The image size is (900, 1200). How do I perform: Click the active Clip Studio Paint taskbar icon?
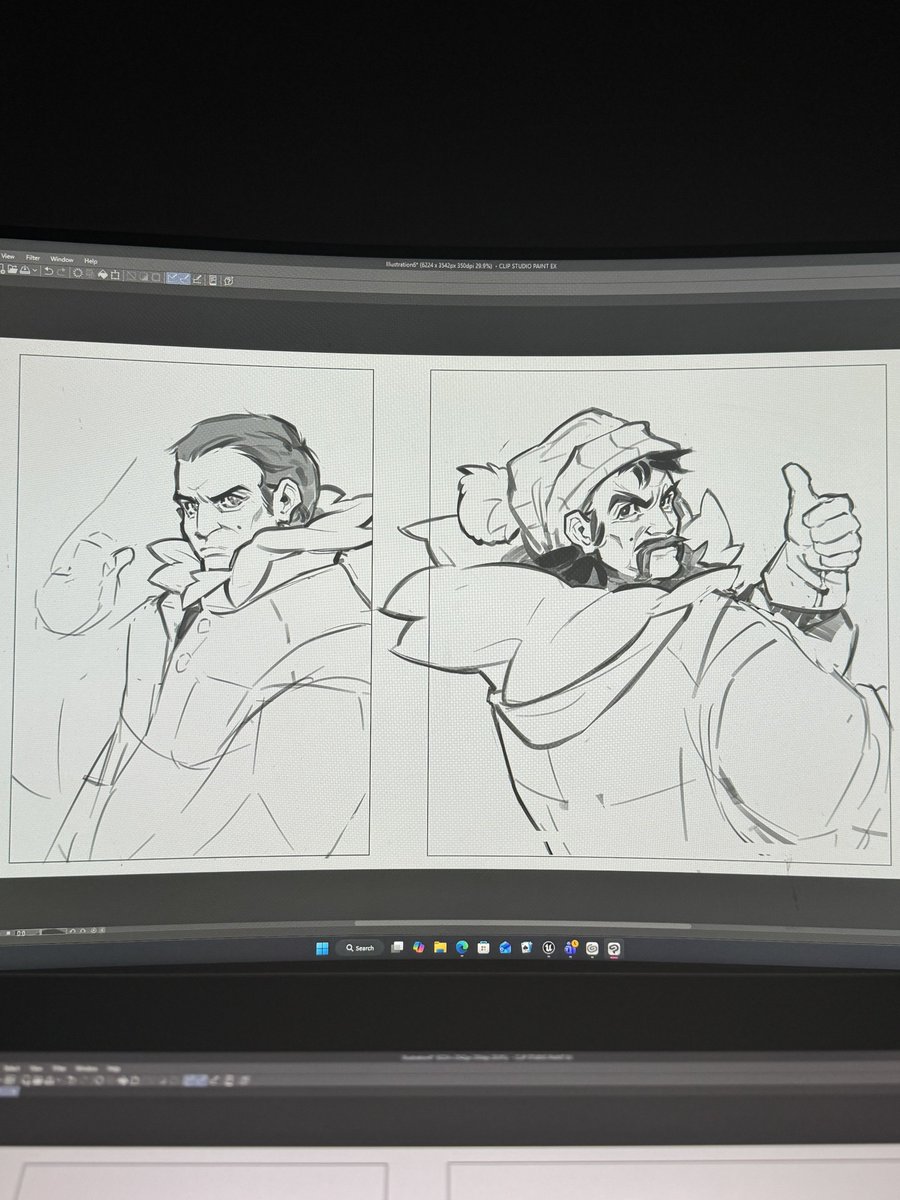614,948
